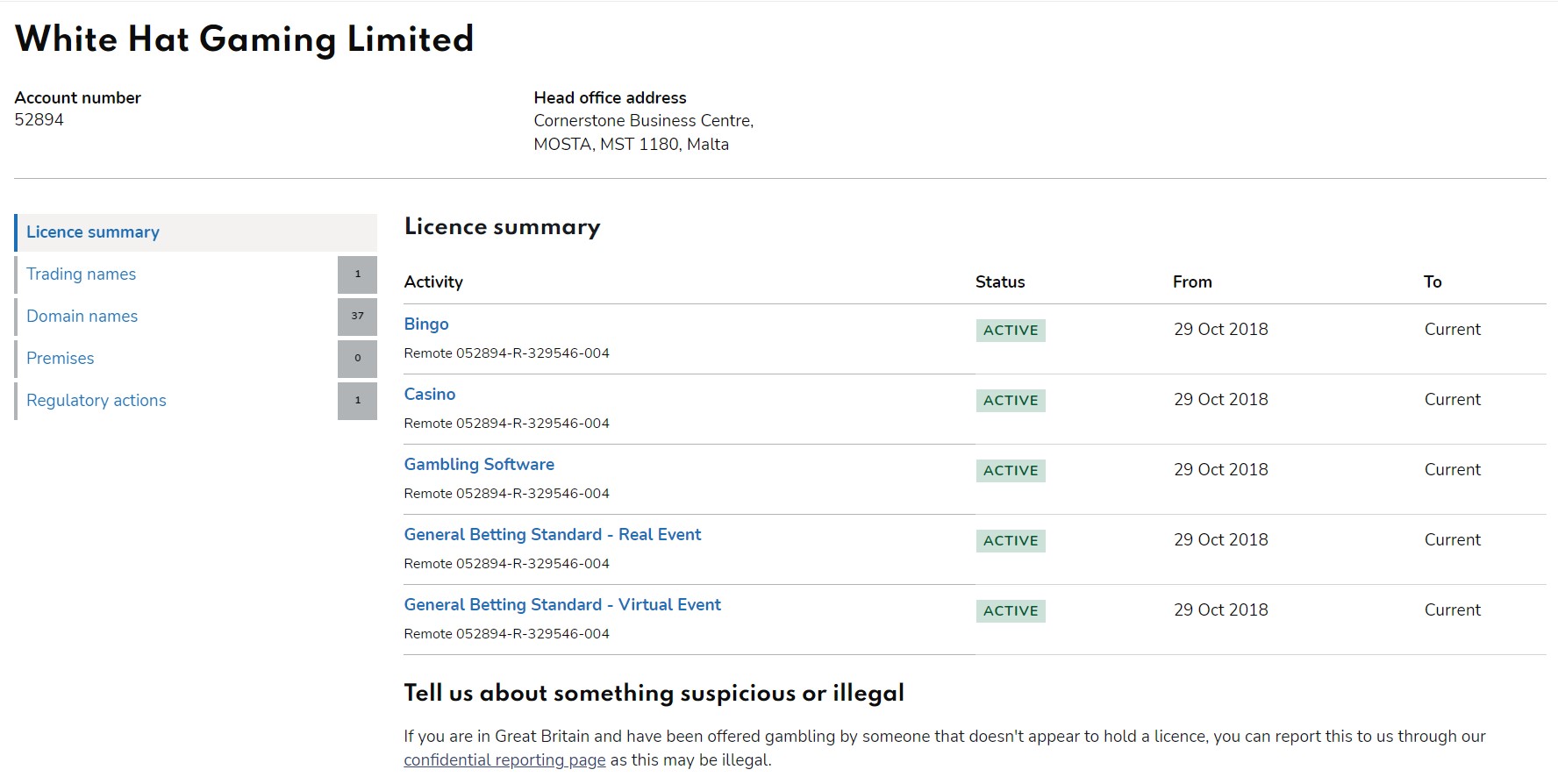
Task: Open General Betting Standard - Real Event link
Action: [x=553, y=535]
